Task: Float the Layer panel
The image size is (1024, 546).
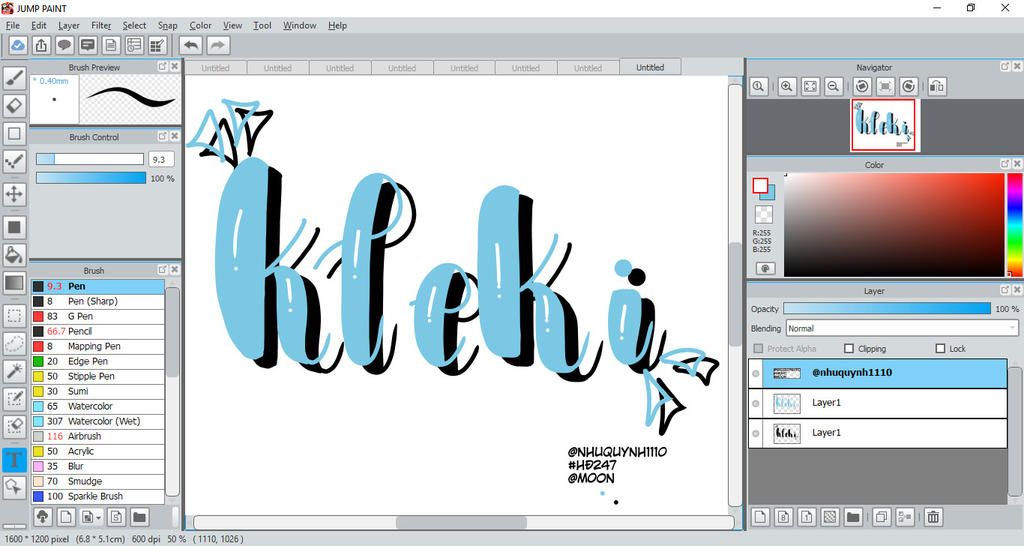Action: pos(1005,291)
